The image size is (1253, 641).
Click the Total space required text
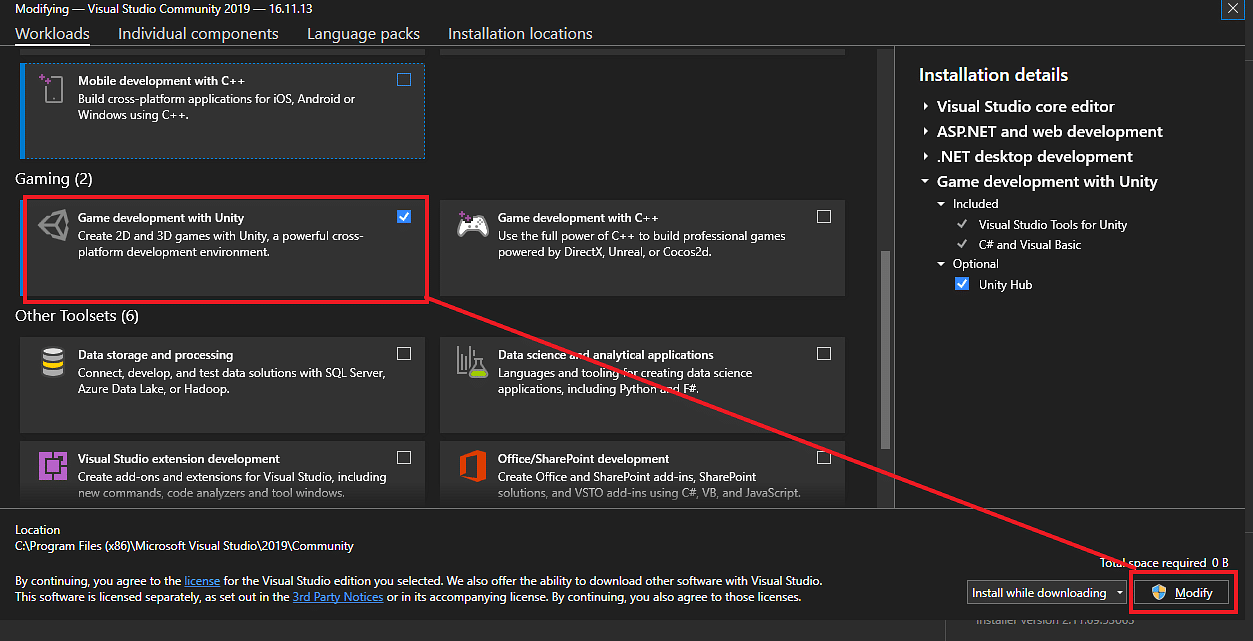(x=1164, y=563)
